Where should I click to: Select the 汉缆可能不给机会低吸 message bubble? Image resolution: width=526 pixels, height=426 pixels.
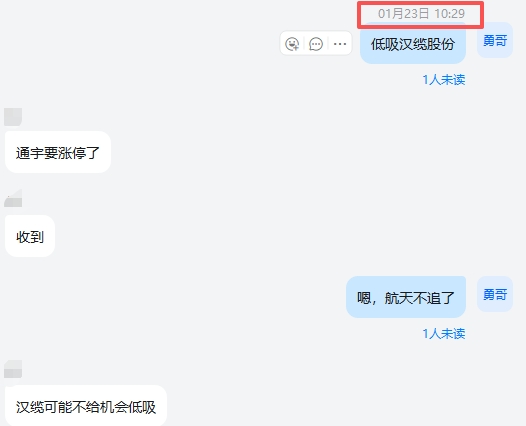pos(86,406)
